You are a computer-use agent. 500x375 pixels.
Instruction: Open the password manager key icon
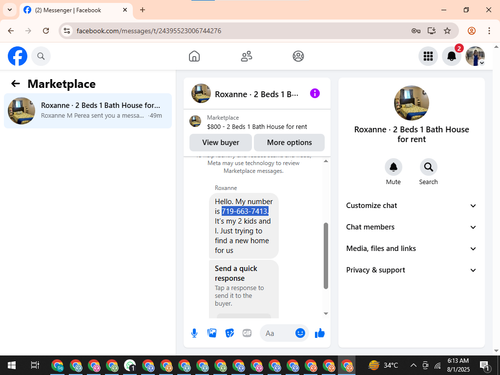[x=416, y=31]
